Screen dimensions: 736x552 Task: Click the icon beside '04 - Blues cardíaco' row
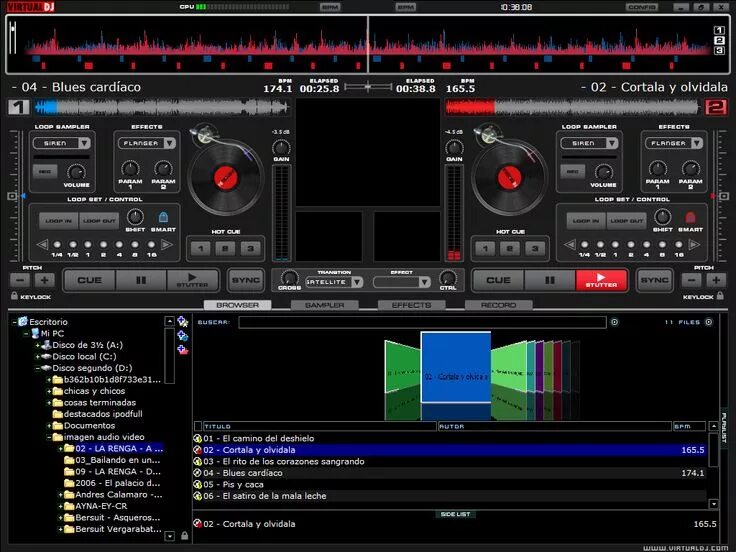[198, 473]
